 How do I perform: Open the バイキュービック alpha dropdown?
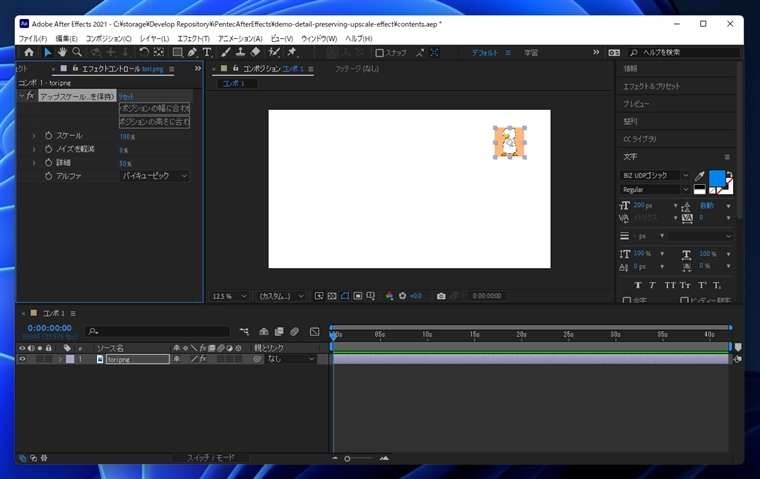(154, 176)
